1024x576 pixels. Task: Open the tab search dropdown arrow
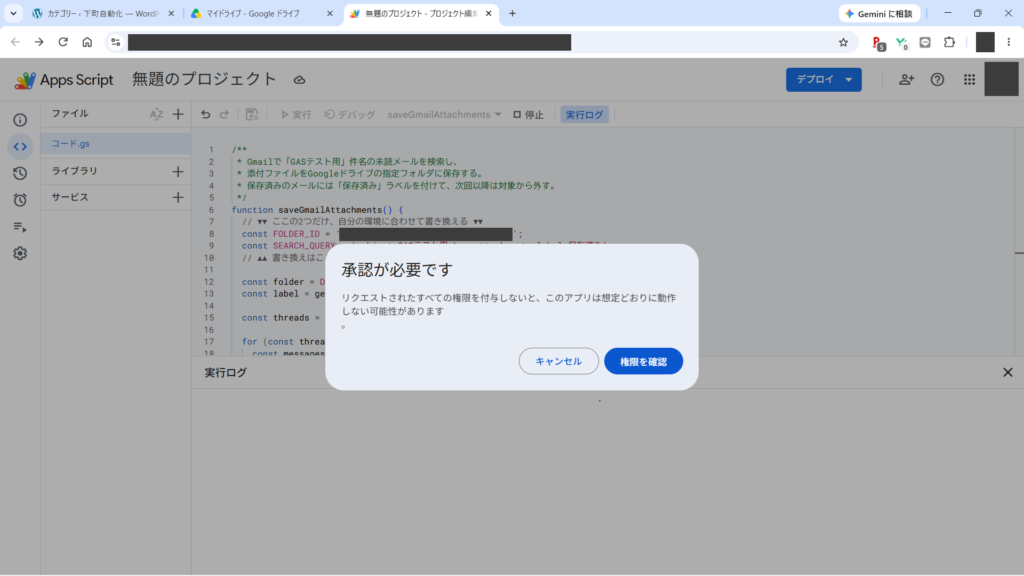point(13,13)
